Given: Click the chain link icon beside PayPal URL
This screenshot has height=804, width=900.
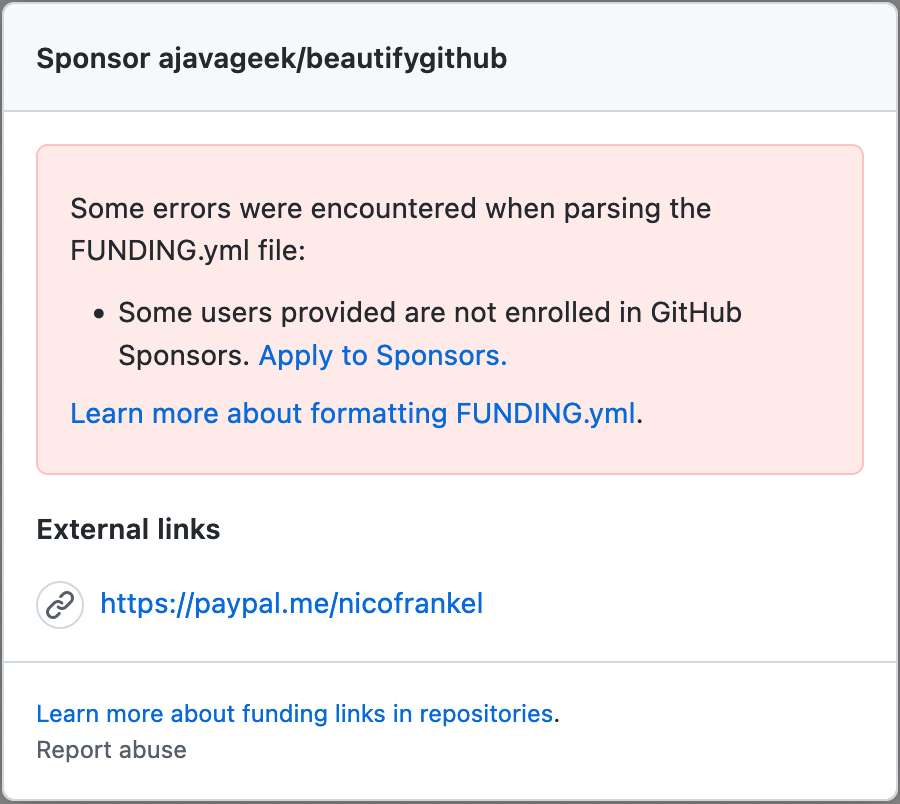Looking at the screenshot, I should tap(60, 605).
